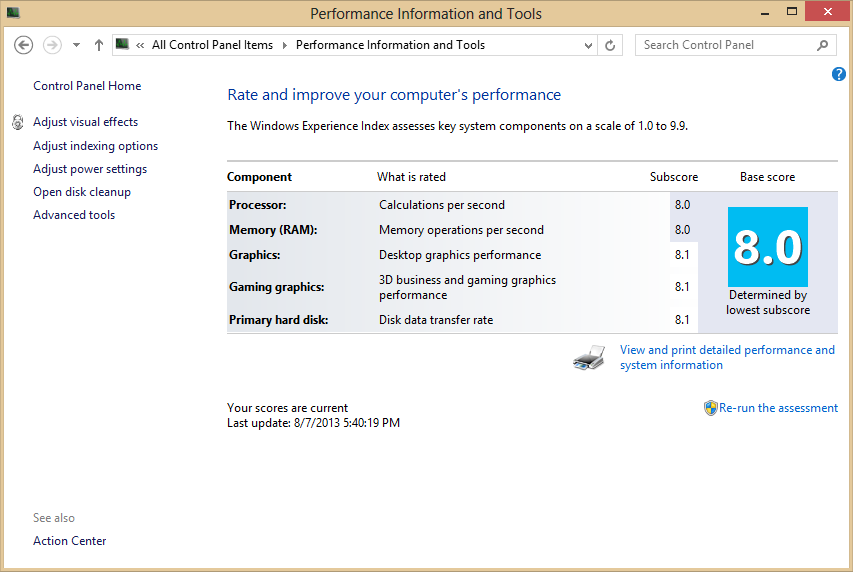
Task: Refresh the address bar page
Action: 610,45
